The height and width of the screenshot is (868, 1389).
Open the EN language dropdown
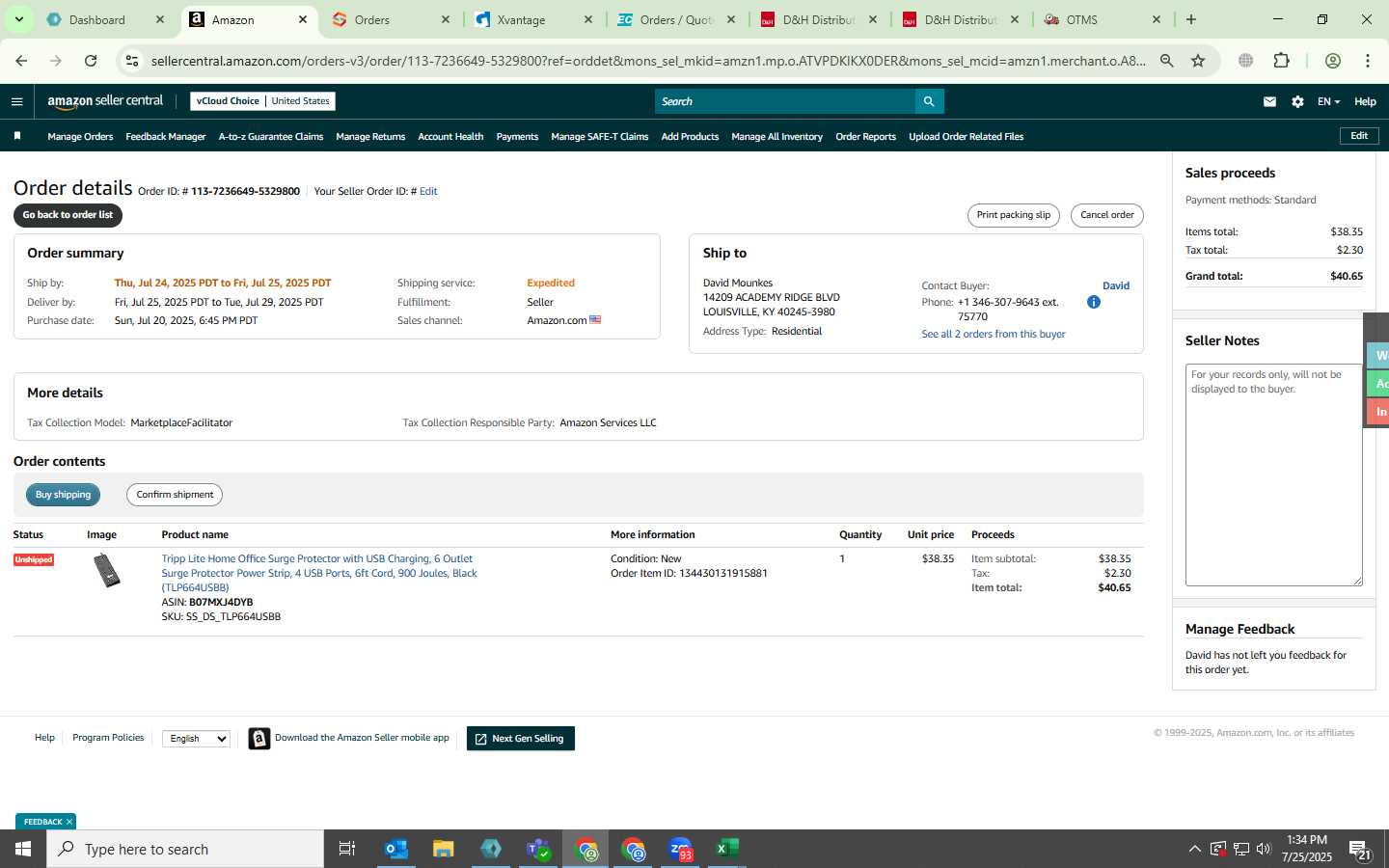[x=1328, y=101]
